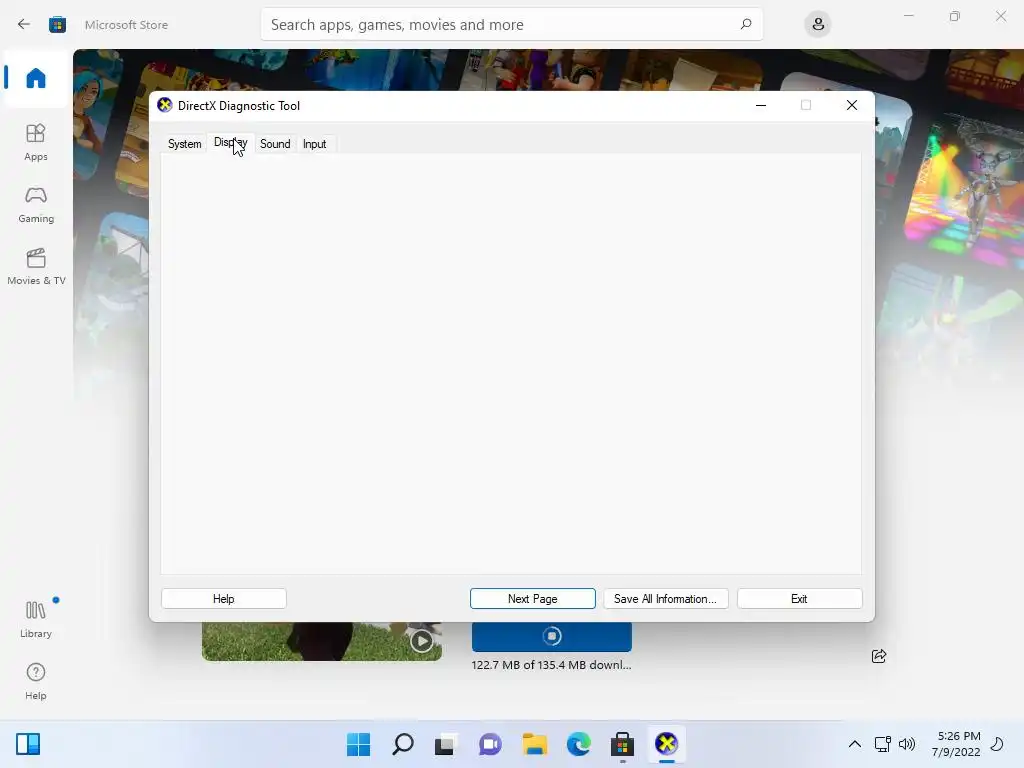Open taskbar Search
This screenshot has width=1024, height=768.
tap(402, 744)
